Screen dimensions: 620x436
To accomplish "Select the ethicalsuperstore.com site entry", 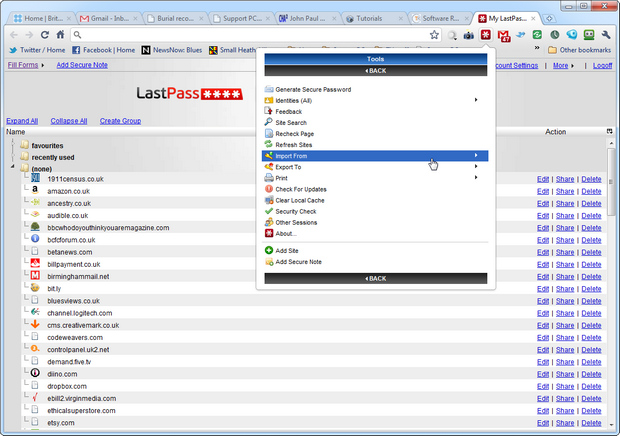I will (81, 410).
